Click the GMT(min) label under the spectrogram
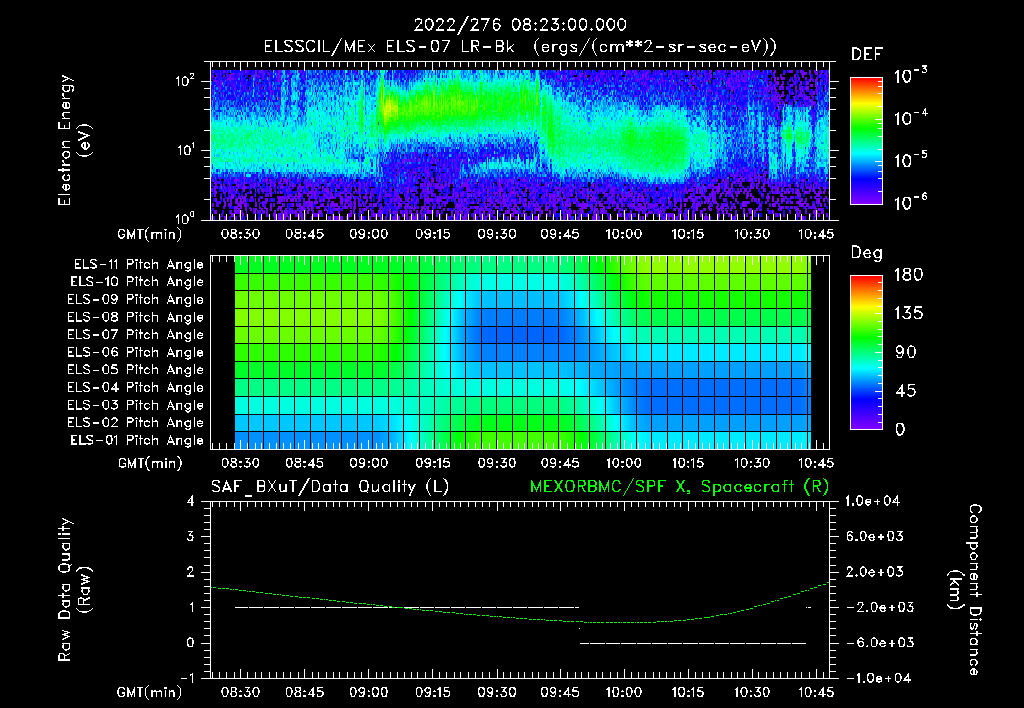1024x708 pixels. tap(150, 234)
